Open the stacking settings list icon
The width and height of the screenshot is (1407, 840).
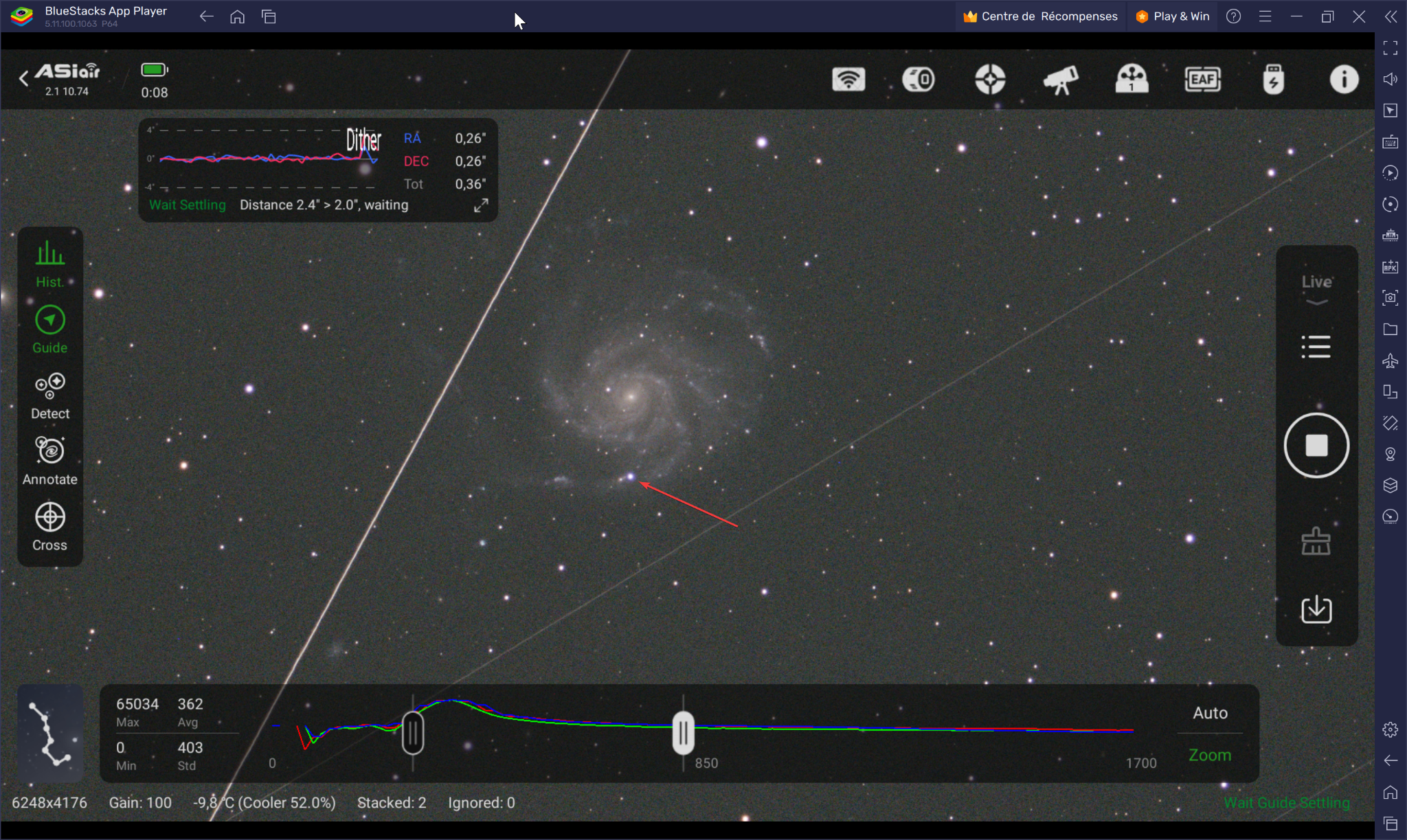[x=1316, y=347]
